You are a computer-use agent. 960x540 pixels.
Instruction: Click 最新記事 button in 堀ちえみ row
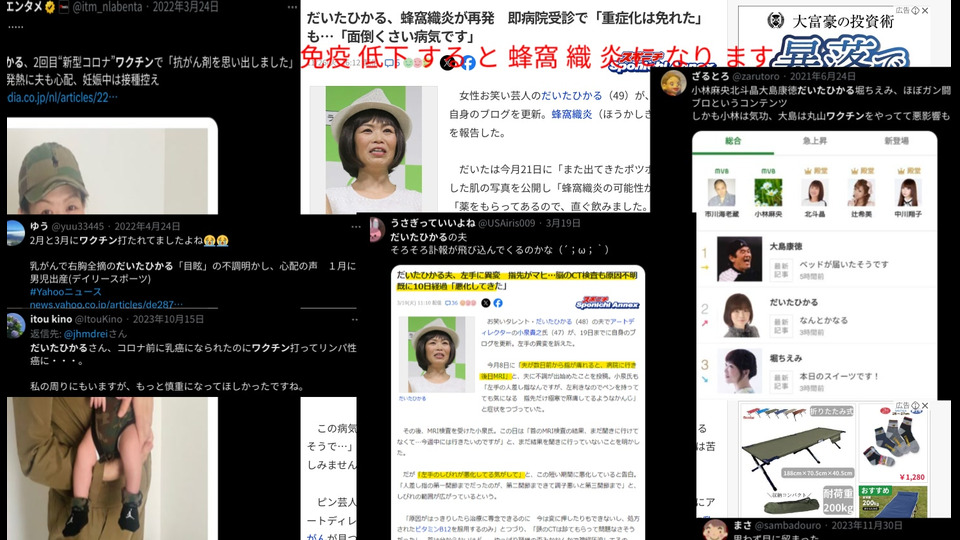781,382
